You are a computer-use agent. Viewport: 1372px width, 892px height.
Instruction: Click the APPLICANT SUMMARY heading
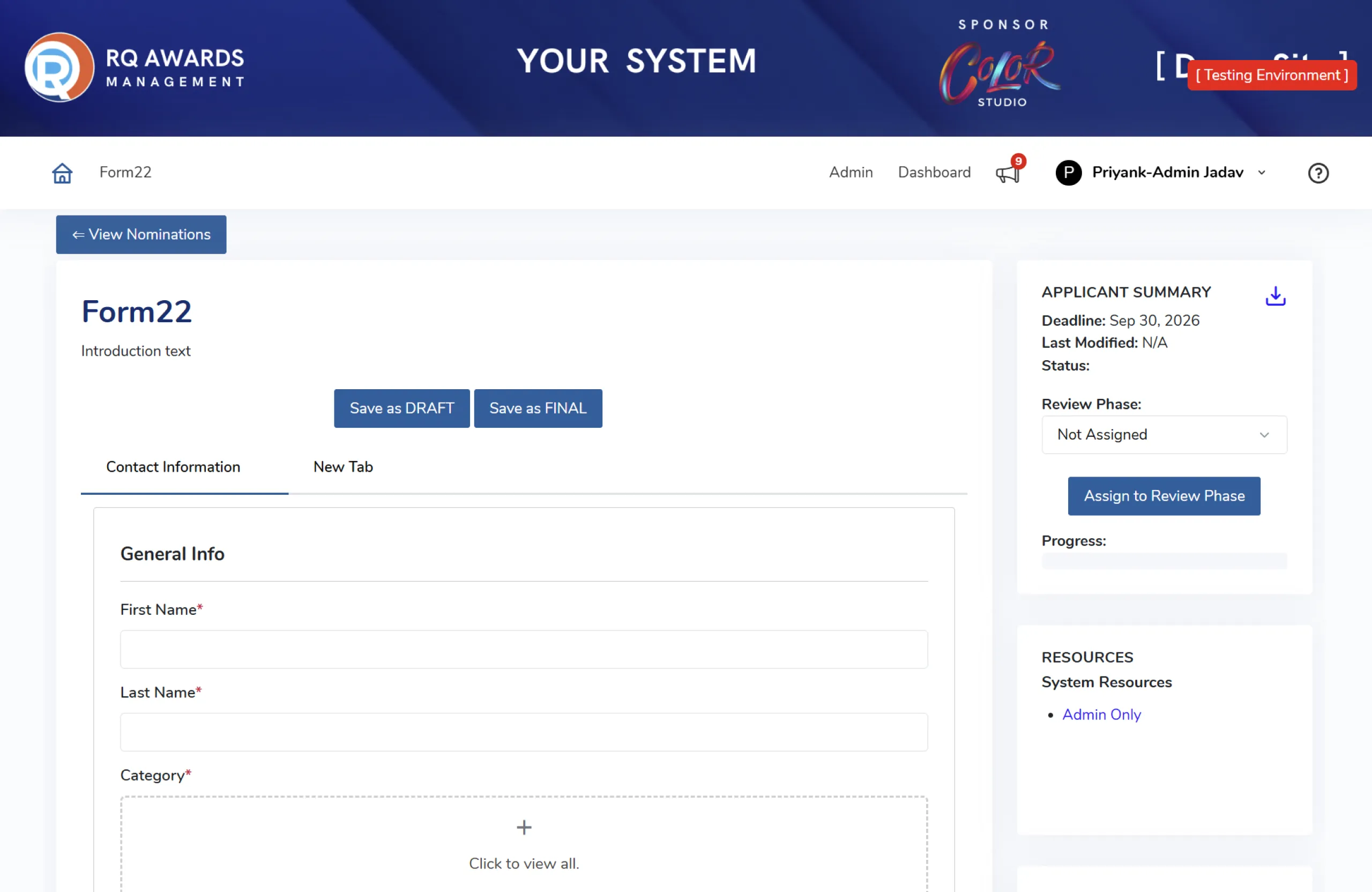pyautogui.click(x=1125, y=292)
